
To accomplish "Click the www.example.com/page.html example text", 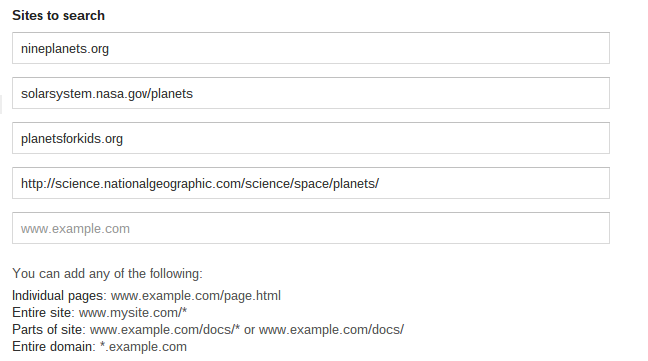I will [196, 296].
